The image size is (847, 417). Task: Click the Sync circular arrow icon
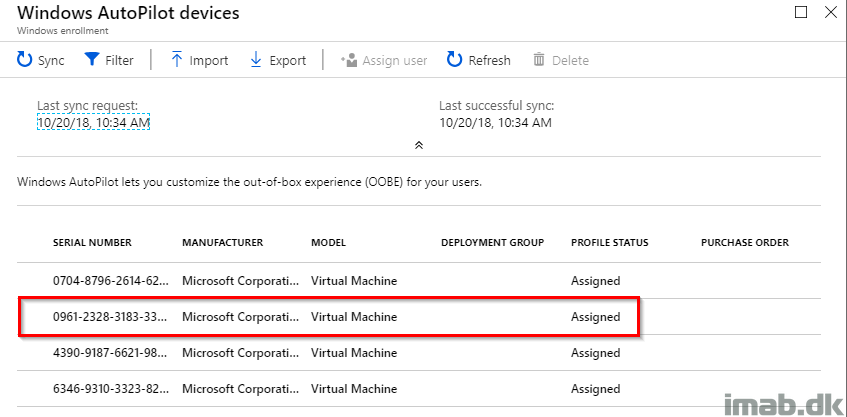pos(25,59)
